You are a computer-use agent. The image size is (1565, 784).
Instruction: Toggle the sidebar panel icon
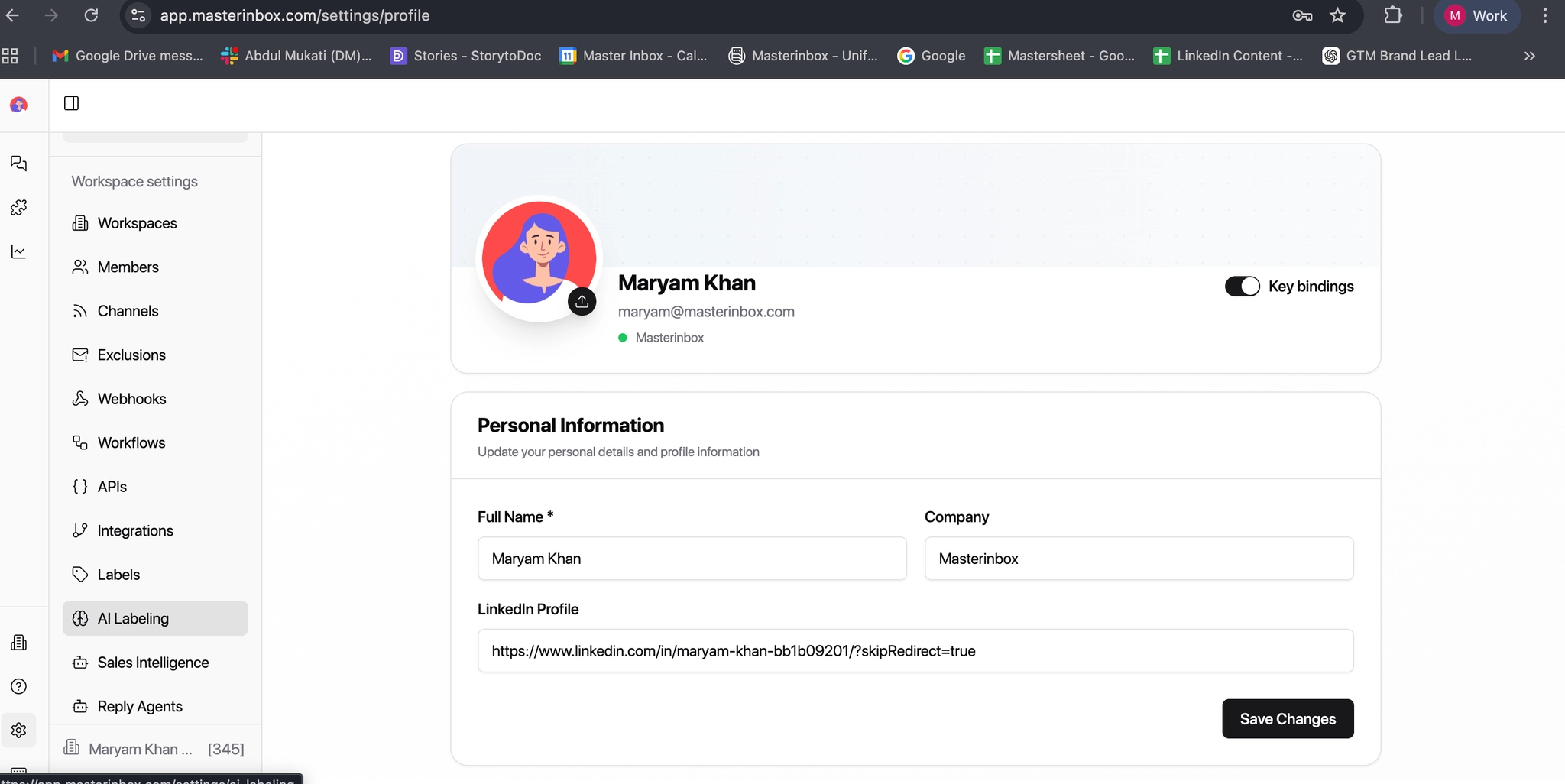pyautogui.click(x=72, y=103)
